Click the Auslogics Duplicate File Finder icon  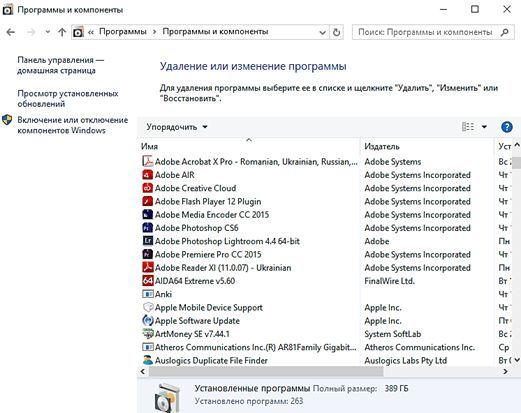click(148, 360)
